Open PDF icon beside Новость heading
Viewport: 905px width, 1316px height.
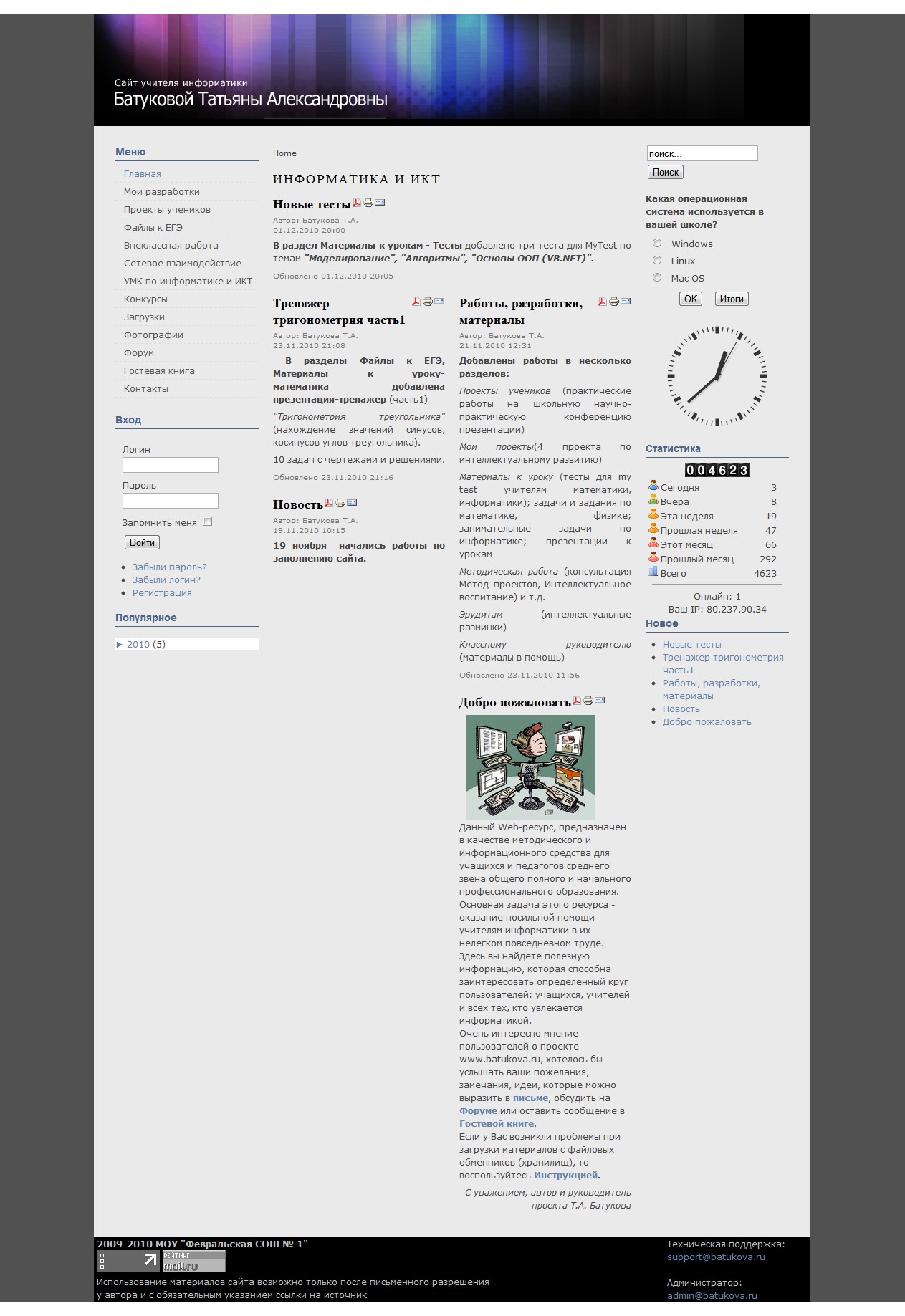[x=329, y=503]
